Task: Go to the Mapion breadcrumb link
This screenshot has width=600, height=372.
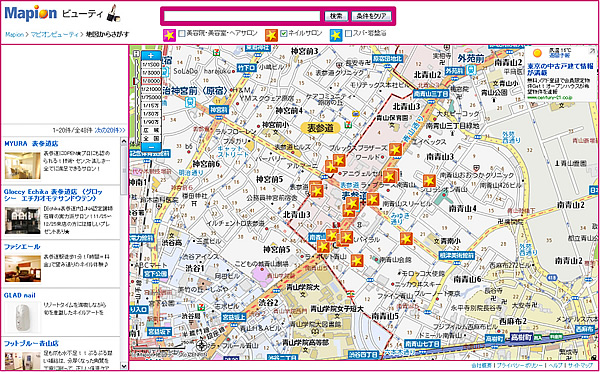Action: 15,34
